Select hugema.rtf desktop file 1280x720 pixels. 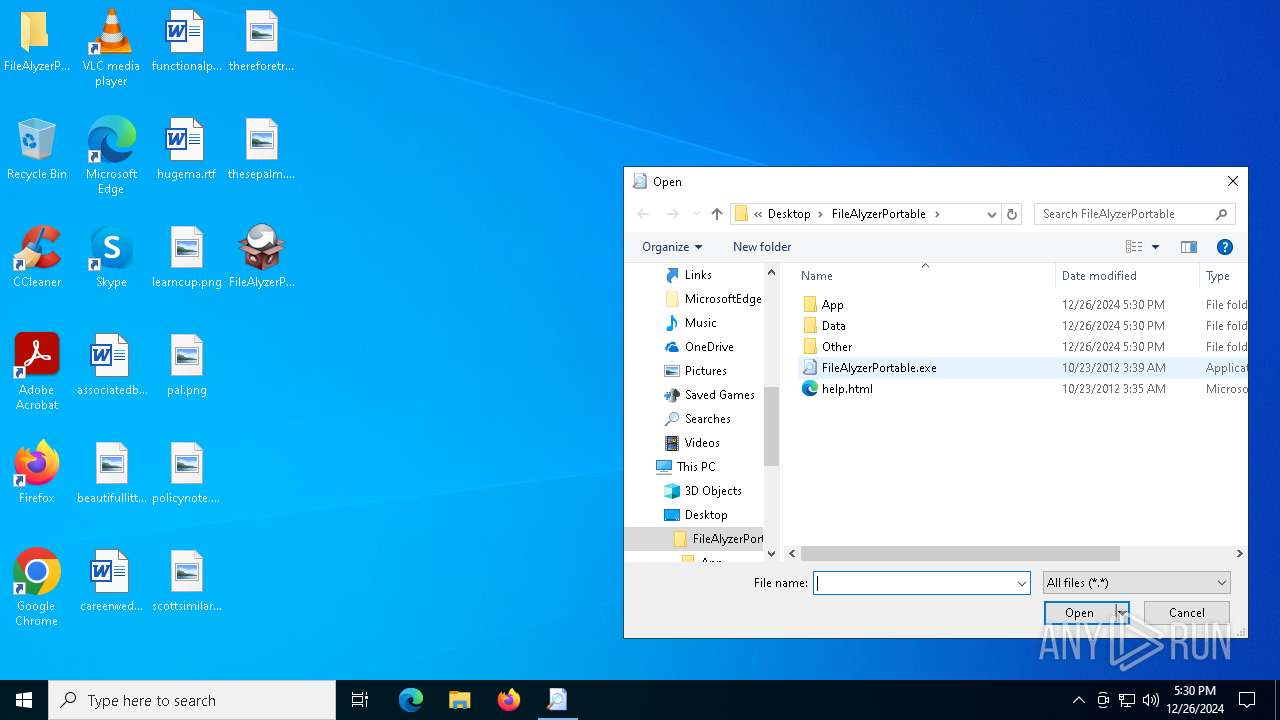pos(186,149)
